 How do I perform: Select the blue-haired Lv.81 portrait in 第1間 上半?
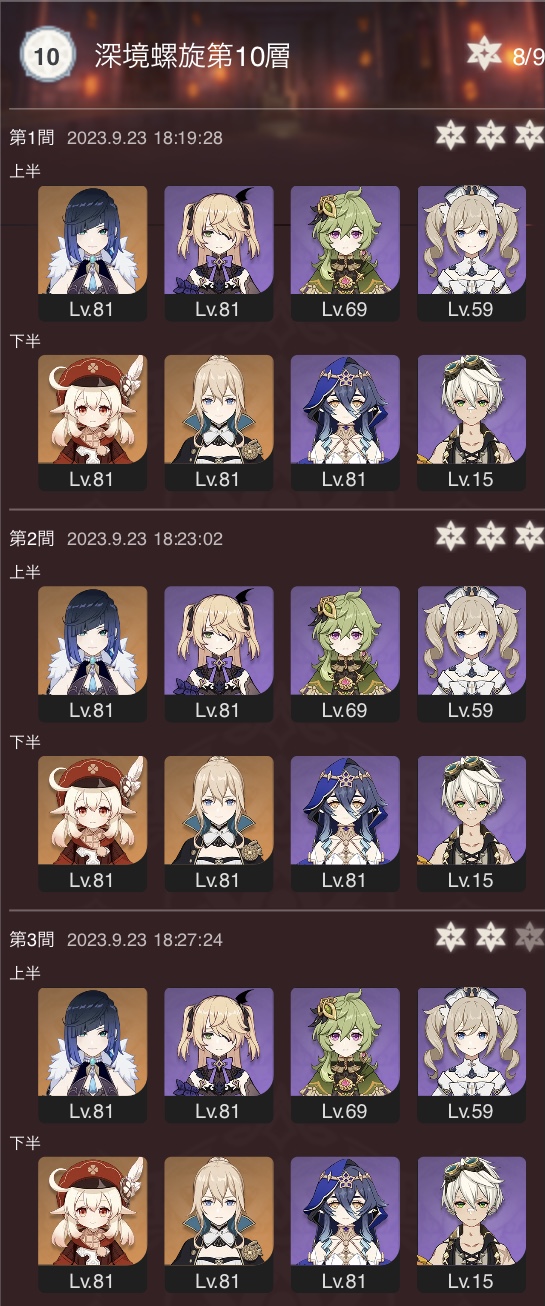[x=92, y=254]
